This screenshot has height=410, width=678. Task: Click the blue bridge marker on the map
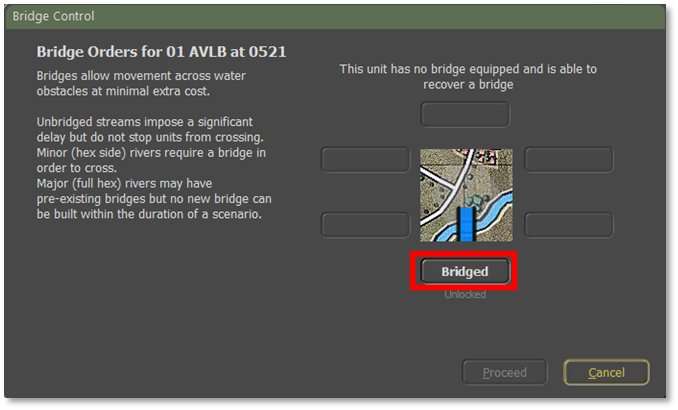(464, 225)
